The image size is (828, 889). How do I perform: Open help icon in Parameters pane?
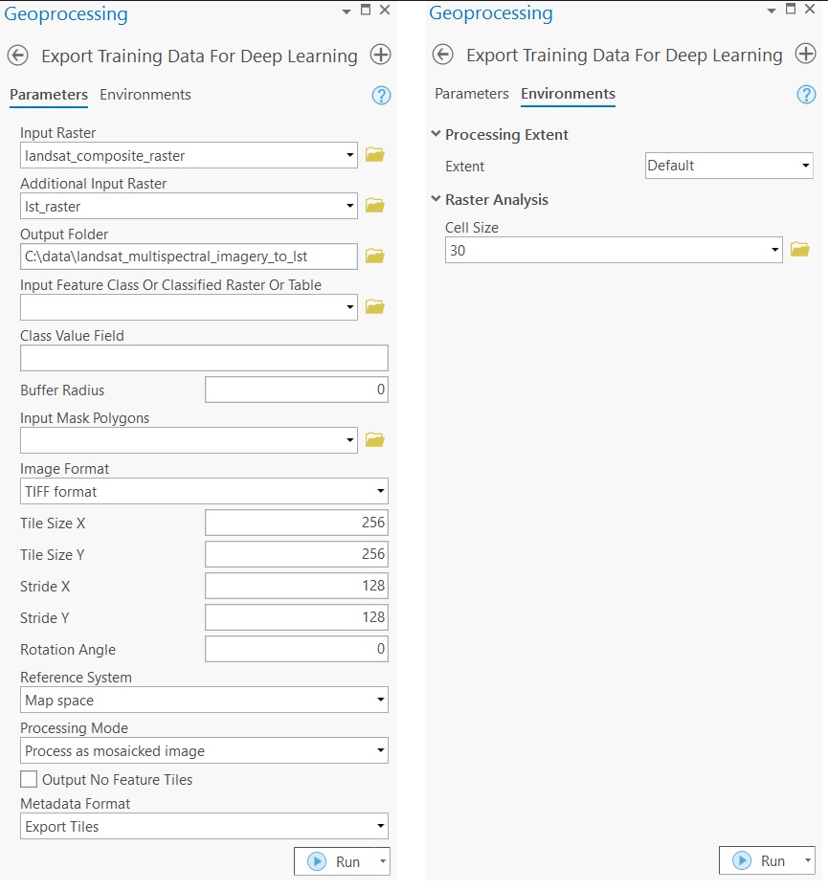pyautogui.click(x=381, y=96)
